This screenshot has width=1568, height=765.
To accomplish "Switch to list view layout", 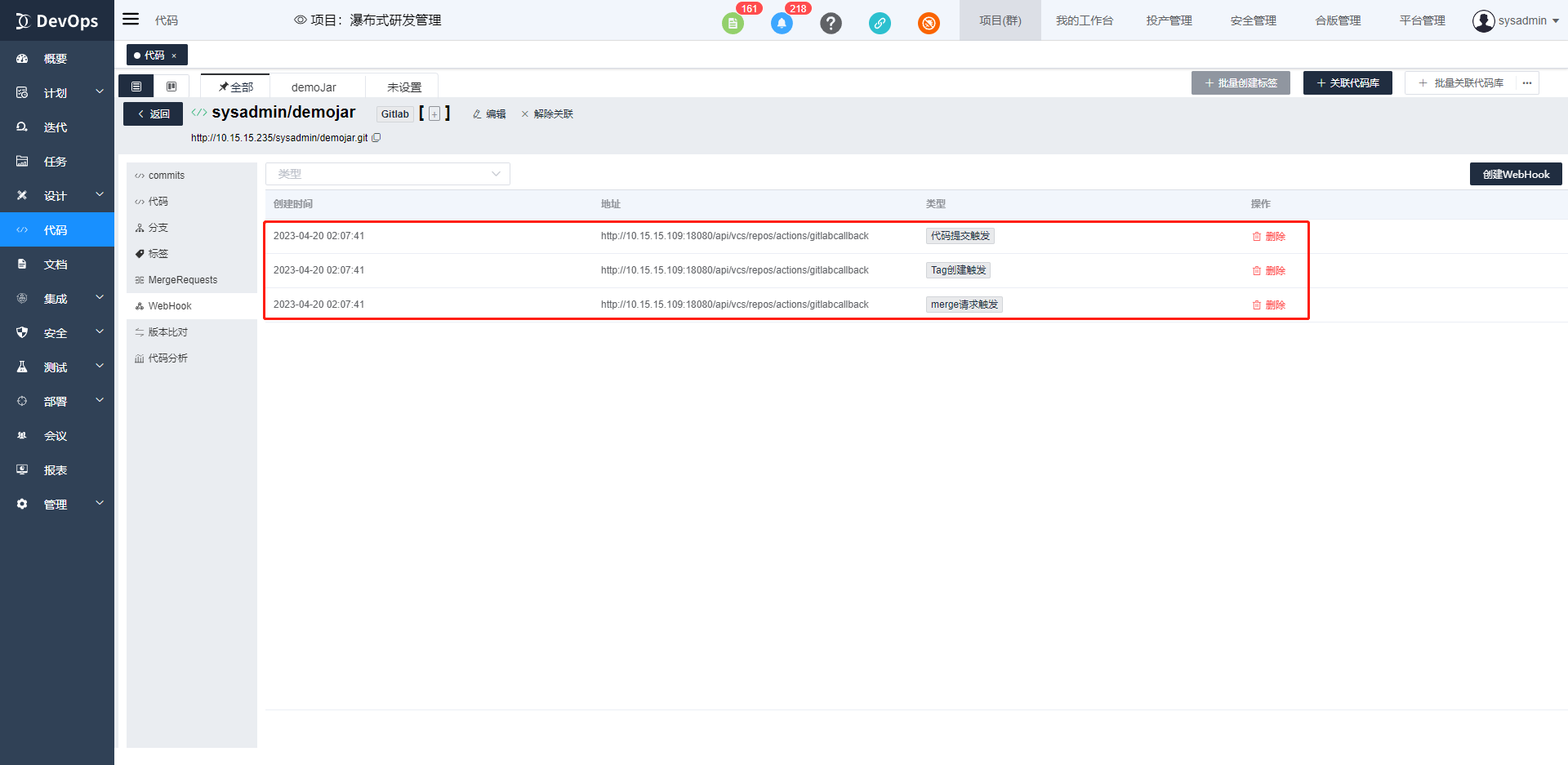I will pyautogui.click(x=136, y=87).
